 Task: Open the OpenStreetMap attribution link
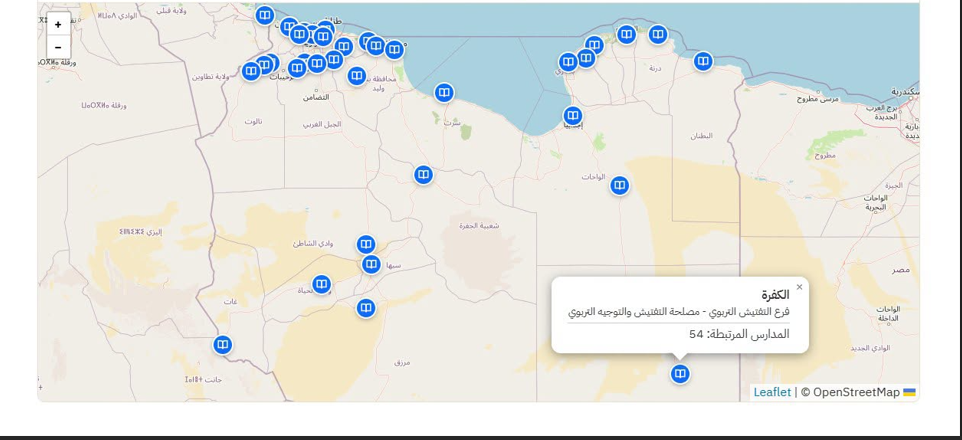(856, 392)
